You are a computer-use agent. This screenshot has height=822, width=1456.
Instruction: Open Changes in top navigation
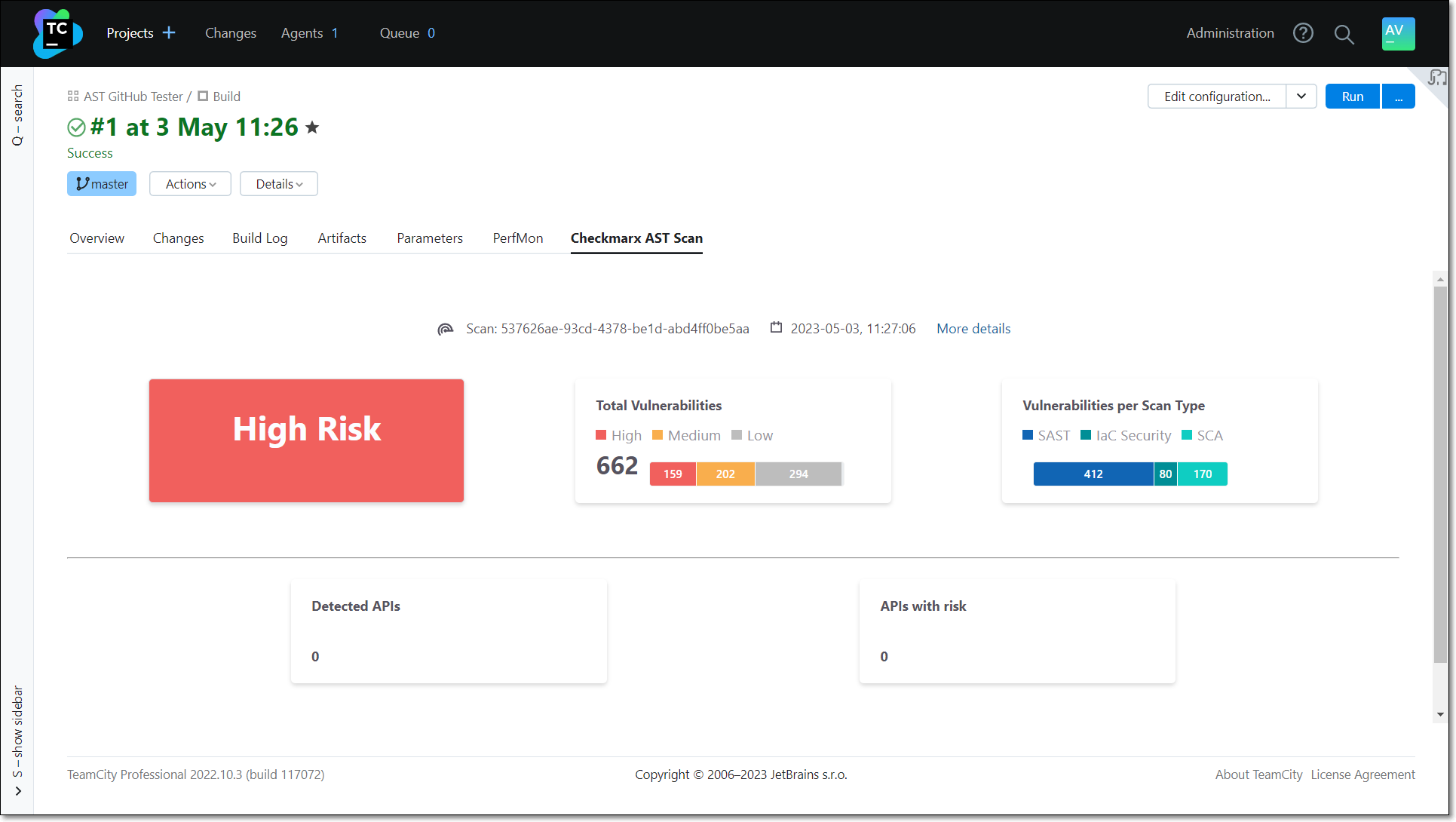click(231, 33)
